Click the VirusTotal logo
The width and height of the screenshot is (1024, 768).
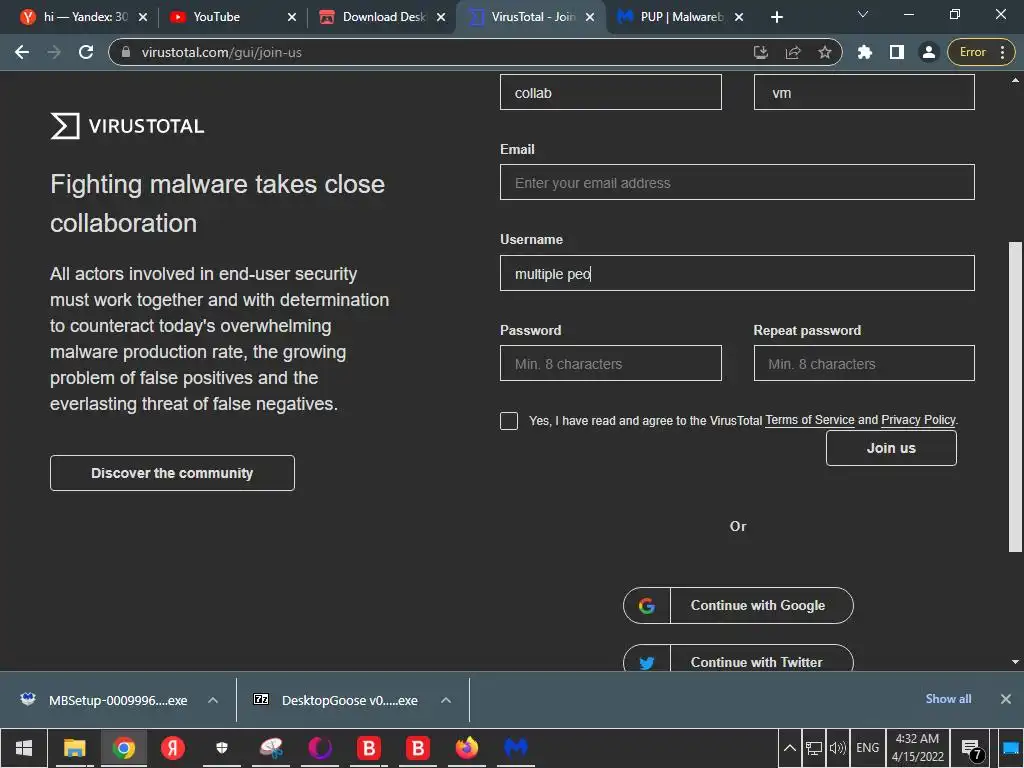pyautogui.click(x=127, y=126)
